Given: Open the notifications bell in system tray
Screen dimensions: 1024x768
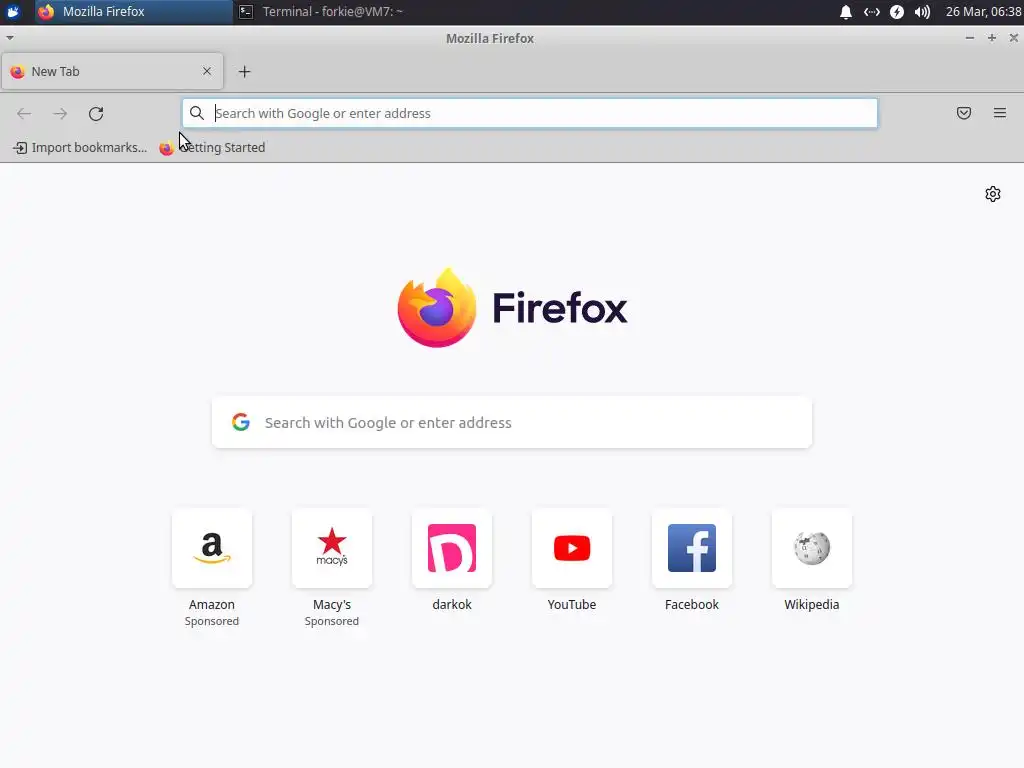Looking at the screenshot, I should [x=846, y=12].
